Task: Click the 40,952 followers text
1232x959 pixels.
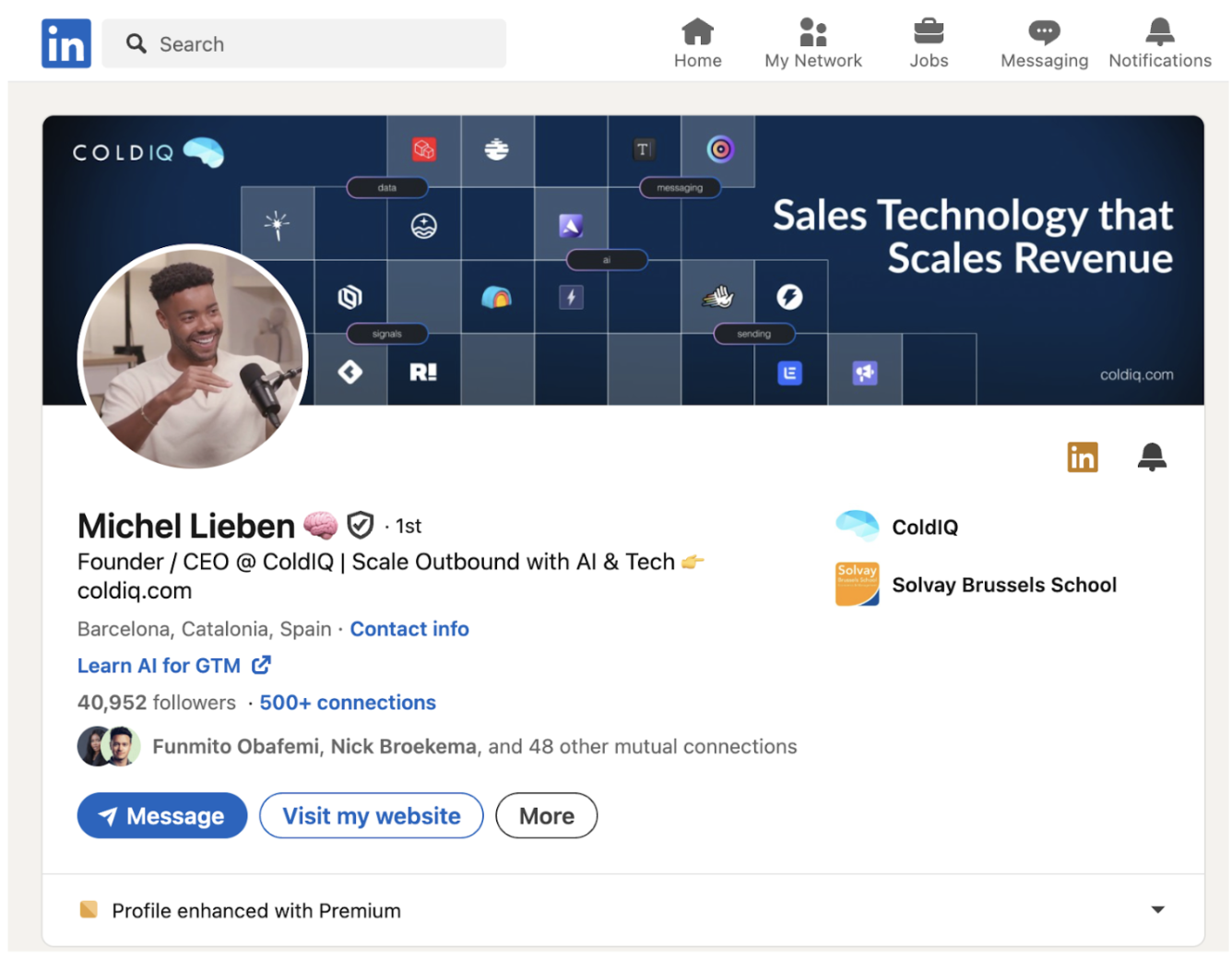Action: tap(157, 703)
